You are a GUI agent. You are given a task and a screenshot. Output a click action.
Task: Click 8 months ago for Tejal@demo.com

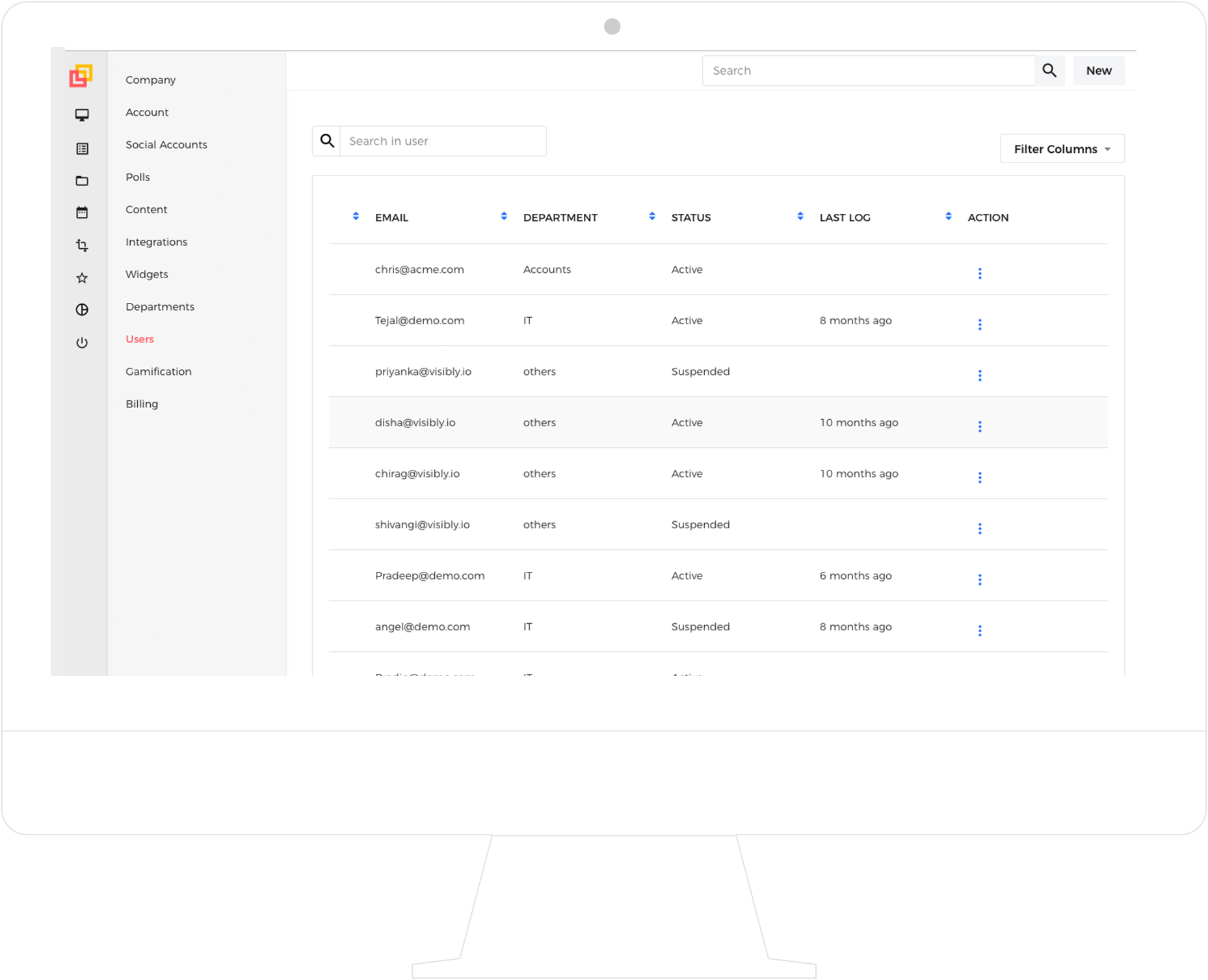(856, 320)
